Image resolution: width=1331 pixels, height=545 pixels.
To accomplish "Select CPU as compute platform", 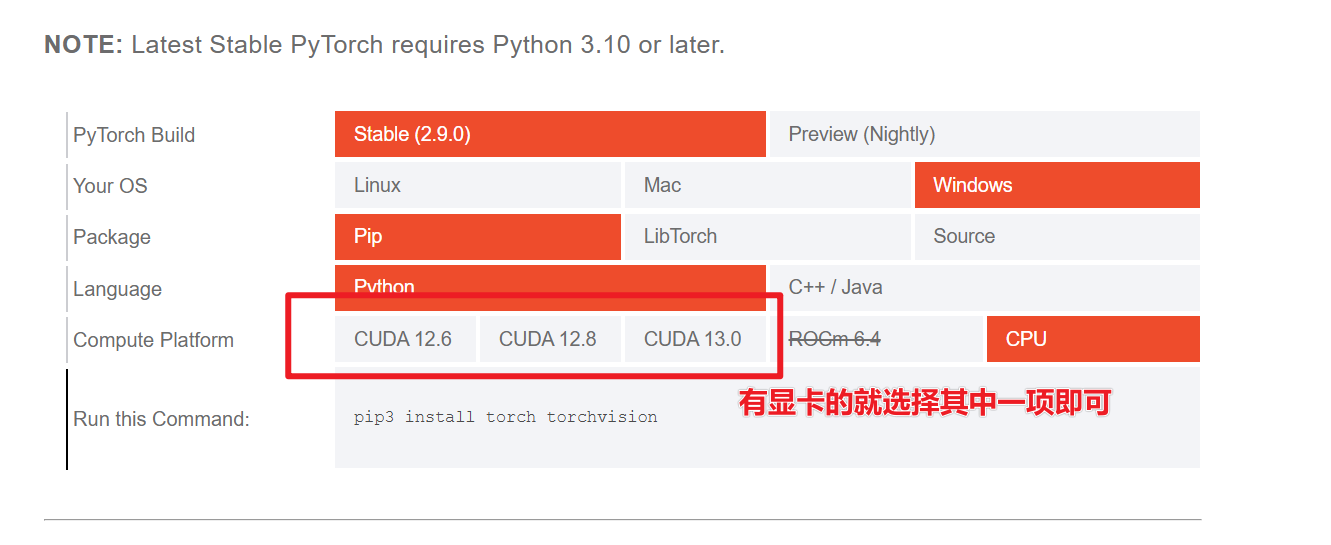I will (1093, 339).
